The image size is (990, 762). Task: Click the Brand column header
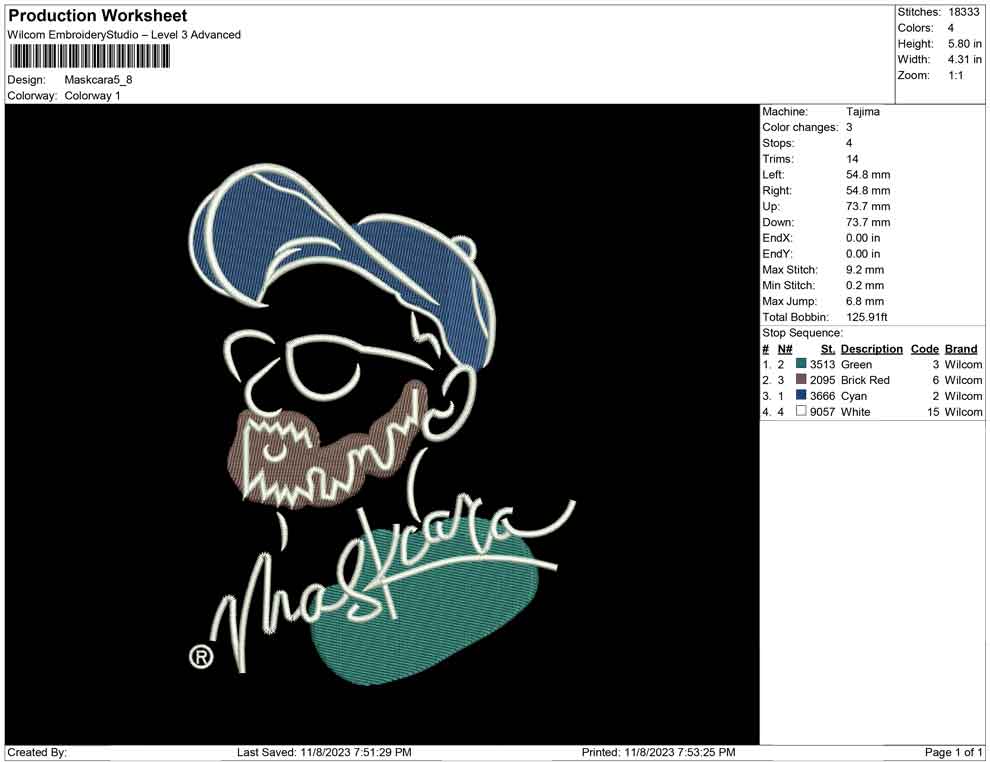coord(961,349)
